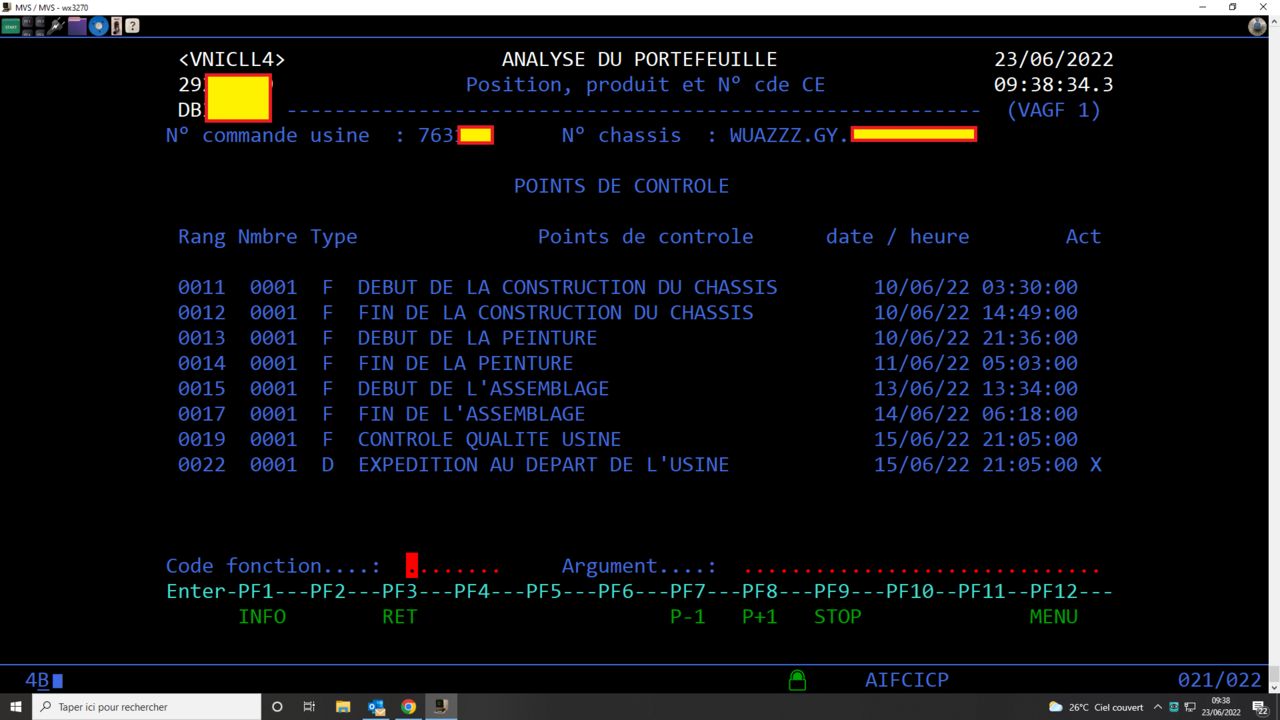Click the power plug connect icon

[x=55, y=26]
